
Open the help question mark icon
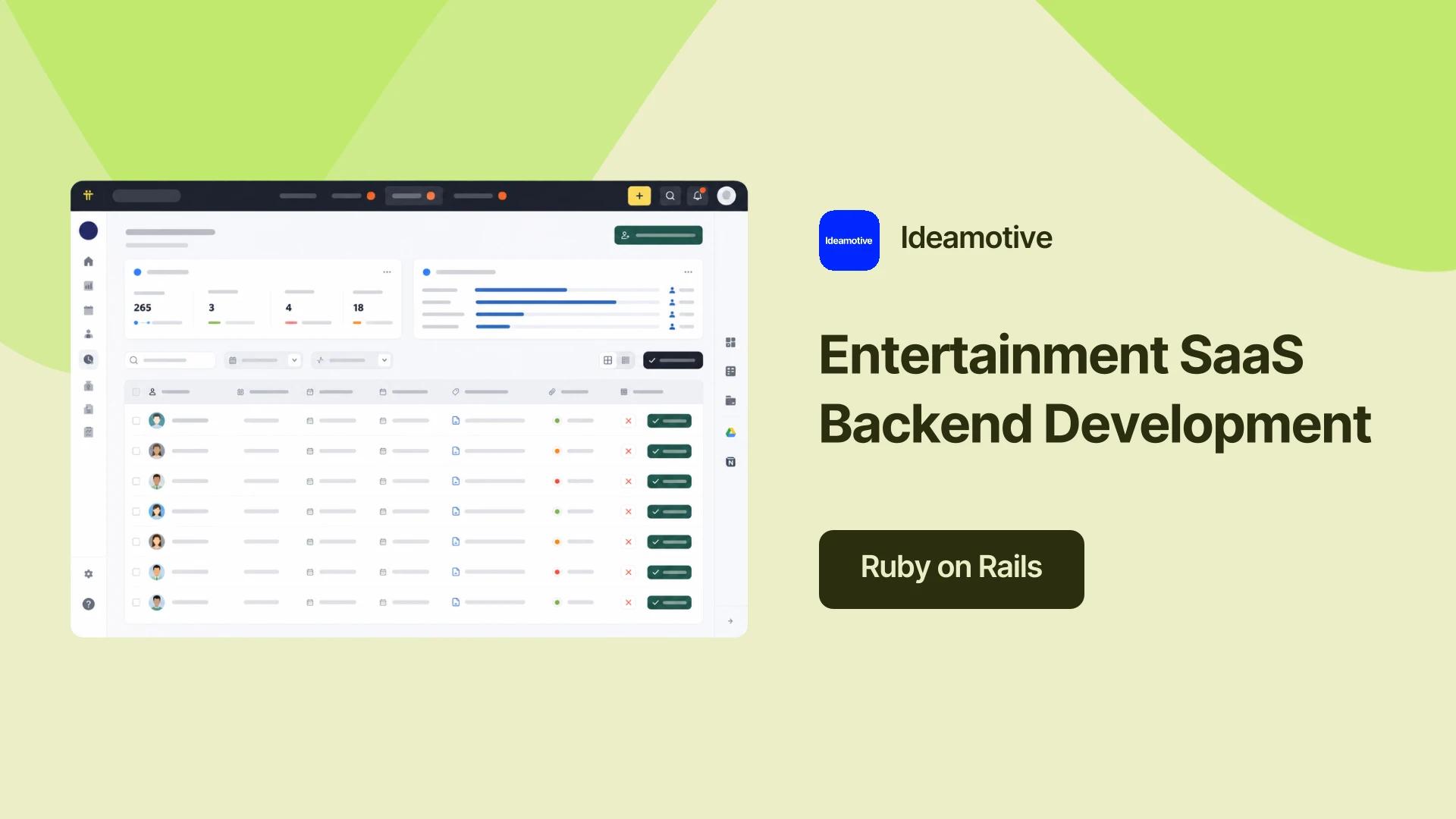pos(89,604)
